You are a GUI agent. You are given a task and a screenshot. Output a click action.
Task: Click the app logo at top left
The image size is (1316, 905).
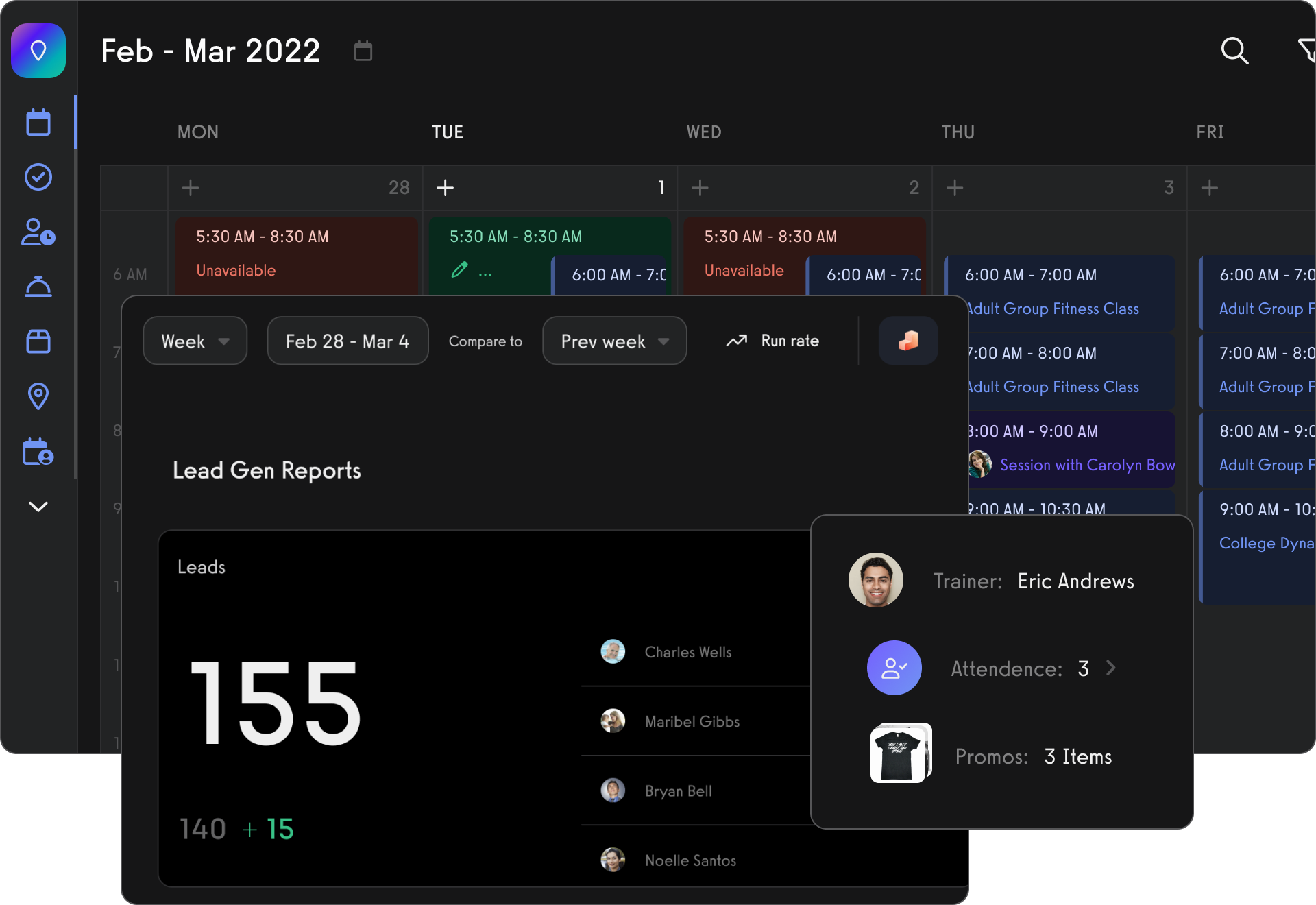click(x=38, y=50)
